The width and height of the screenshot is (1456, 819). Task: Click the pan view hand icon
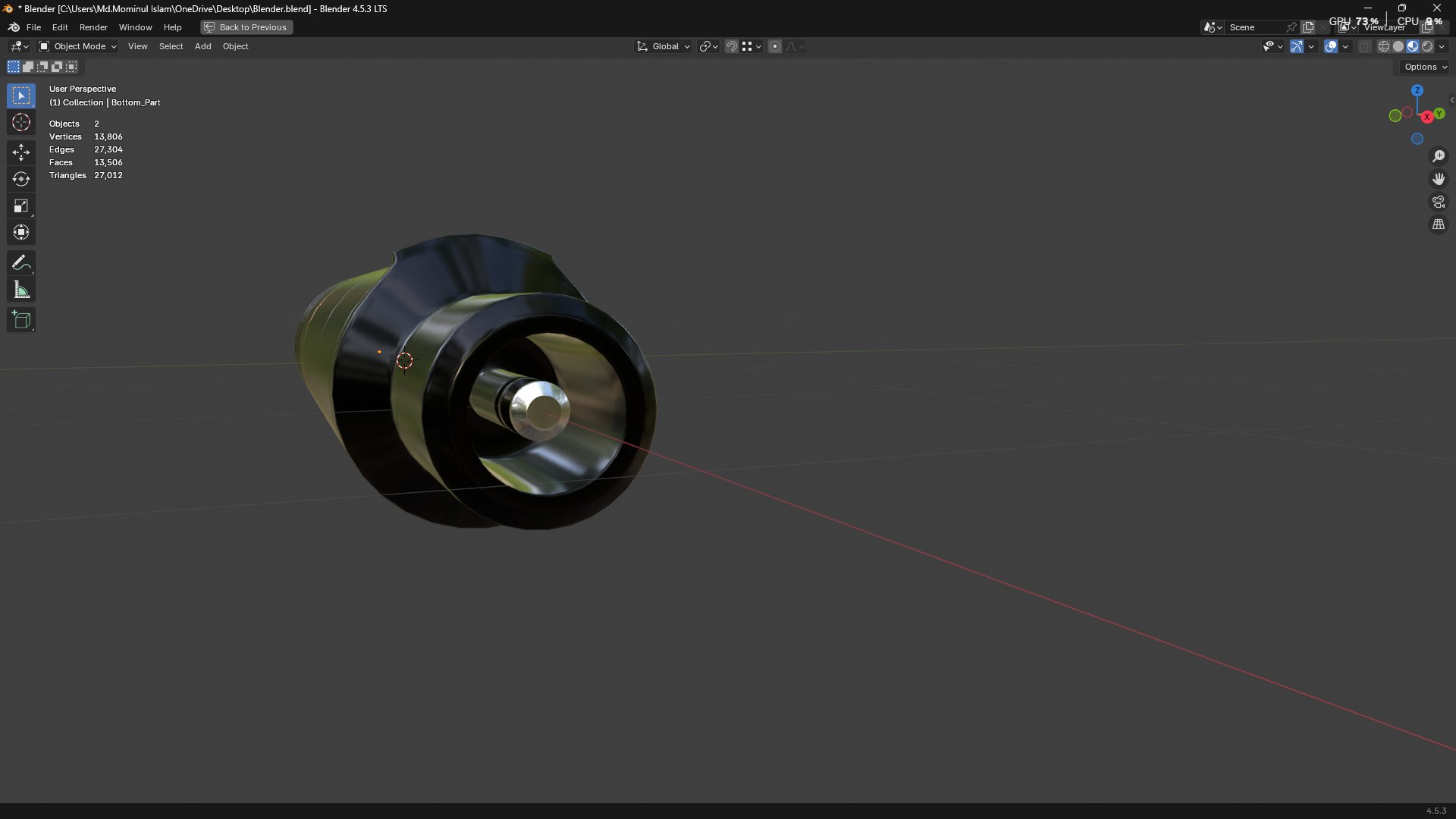1439,179
